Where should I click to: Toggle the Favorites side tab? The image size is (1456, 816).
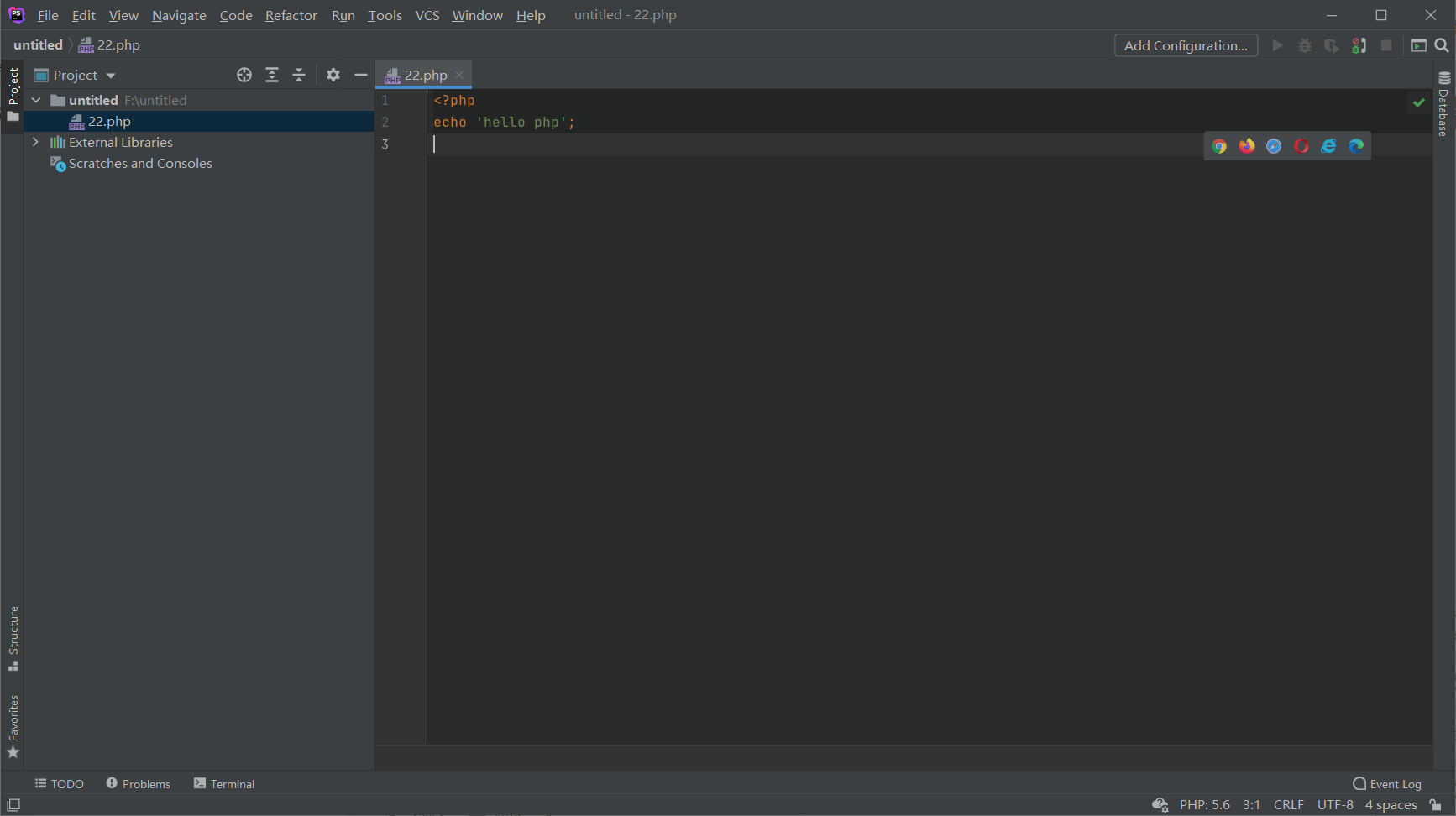[13, 727]
